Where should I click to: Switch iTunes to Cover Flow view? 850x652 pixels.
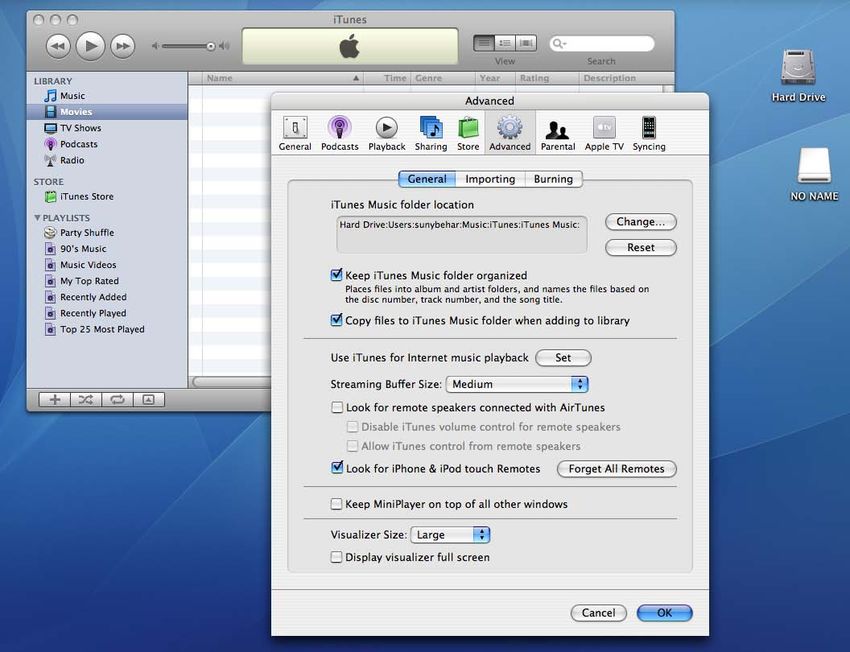(526, 43)
